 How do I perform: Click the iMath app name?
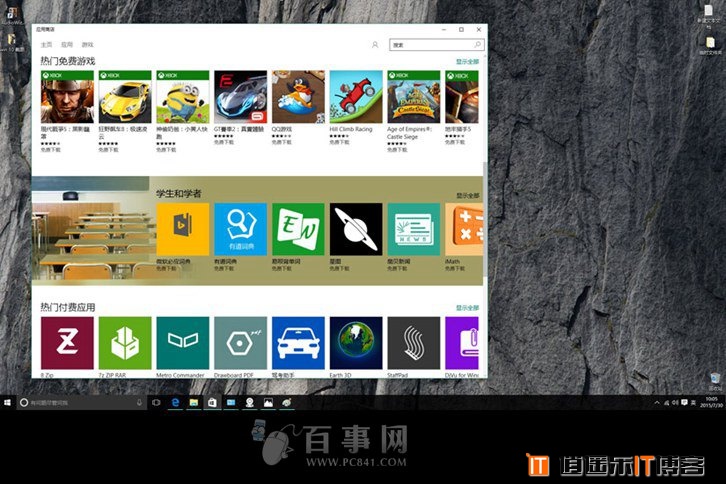[x=452, y=261]
